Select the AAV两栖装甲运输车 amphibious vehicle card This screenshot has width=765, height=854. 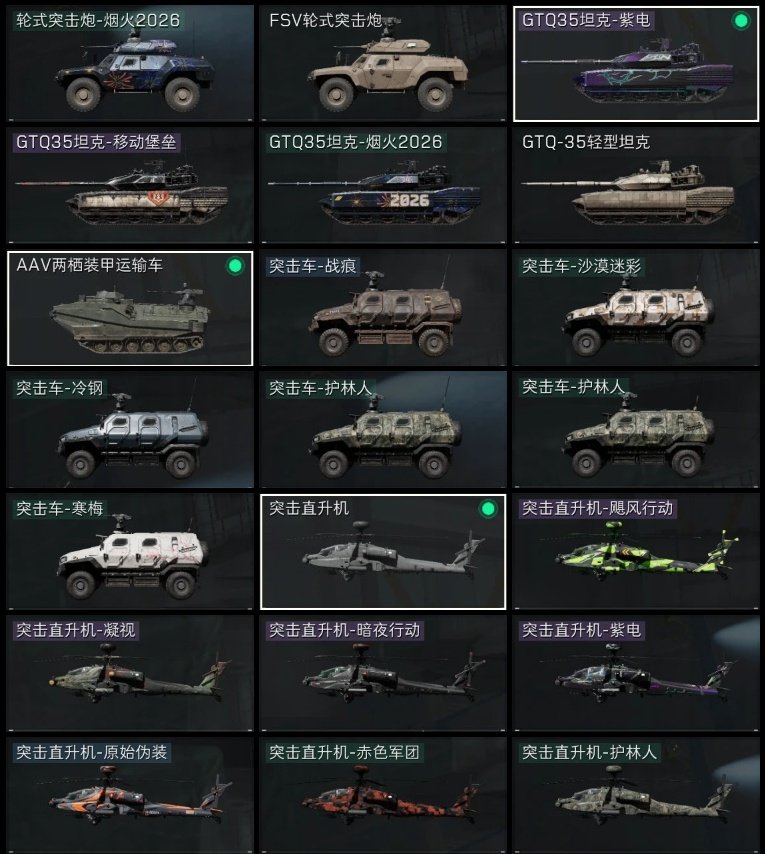[x=130, y=308]
